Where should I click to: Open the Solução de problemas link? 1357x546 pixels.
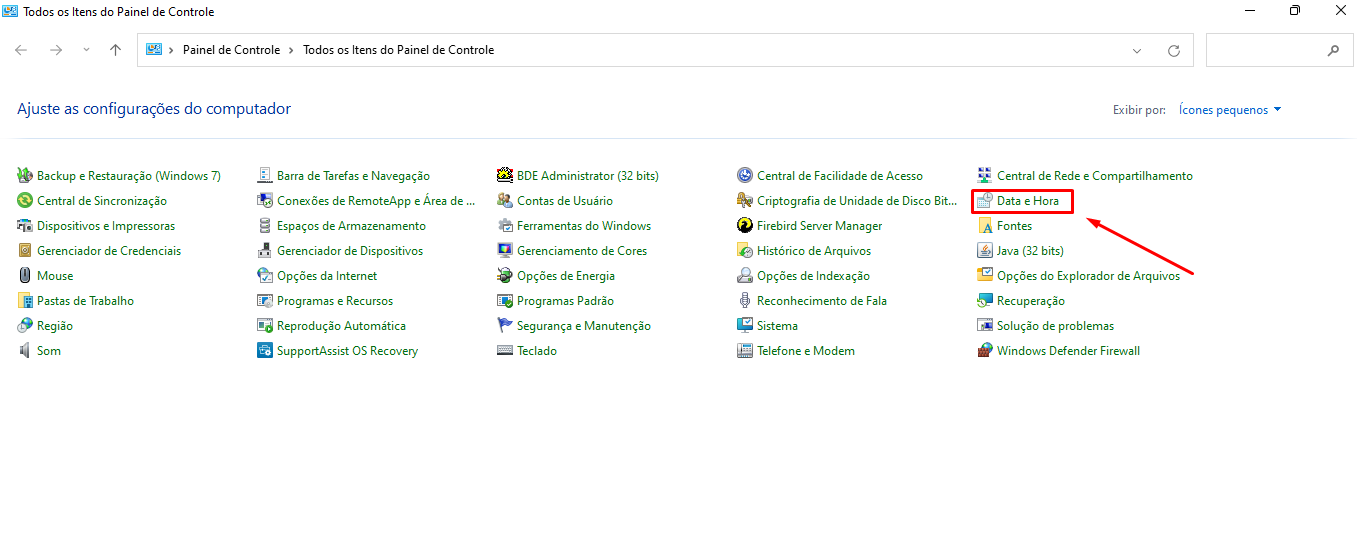[x=1055, y=326]
